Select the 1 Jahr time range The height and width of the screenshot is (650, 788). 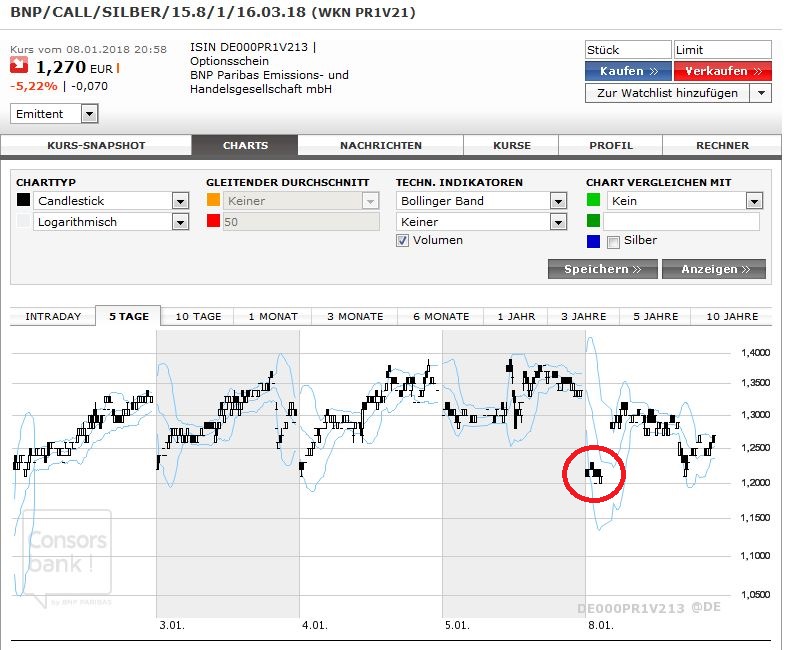tap(516, 316)
